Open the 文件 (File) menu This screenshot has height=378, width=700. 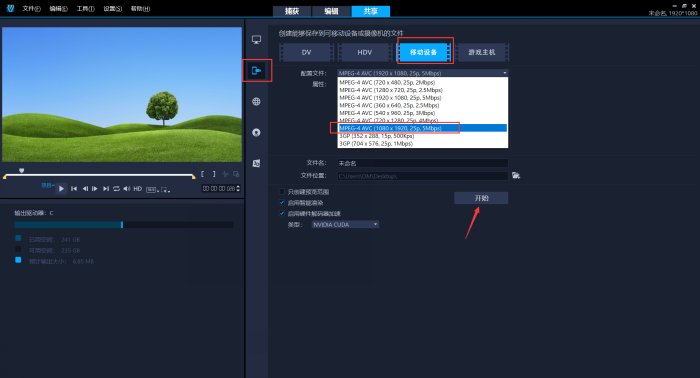point(31,8)
